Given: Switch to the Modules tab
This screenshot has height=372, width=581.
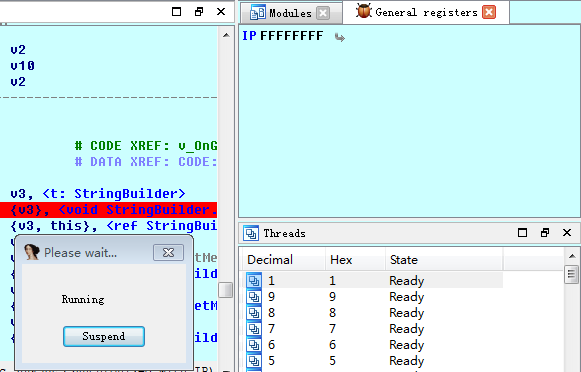Looking at the screenshot, I should [x=291, y=13].
